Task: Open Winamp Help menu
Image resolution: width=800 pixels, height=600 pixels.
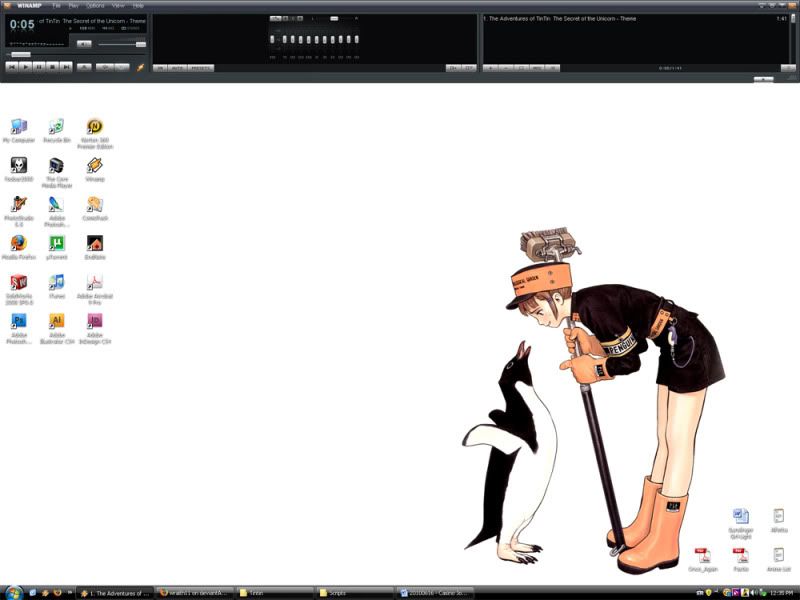Action: 138,6
